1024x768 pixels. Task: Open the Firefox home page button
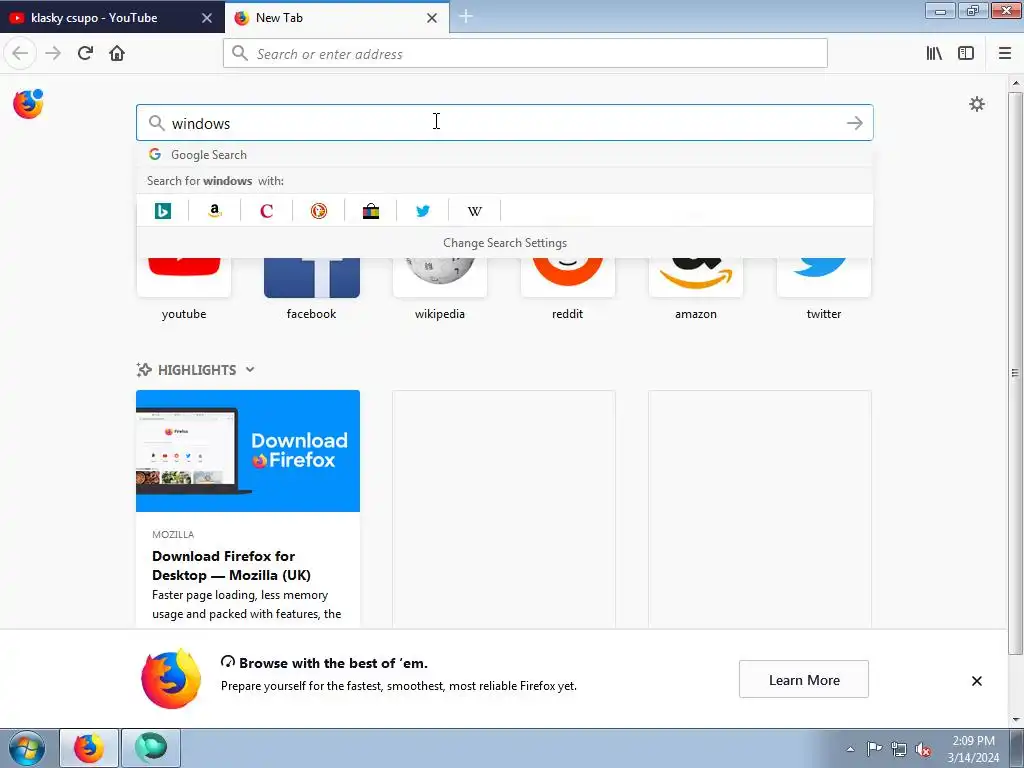[x=117, y=53]
